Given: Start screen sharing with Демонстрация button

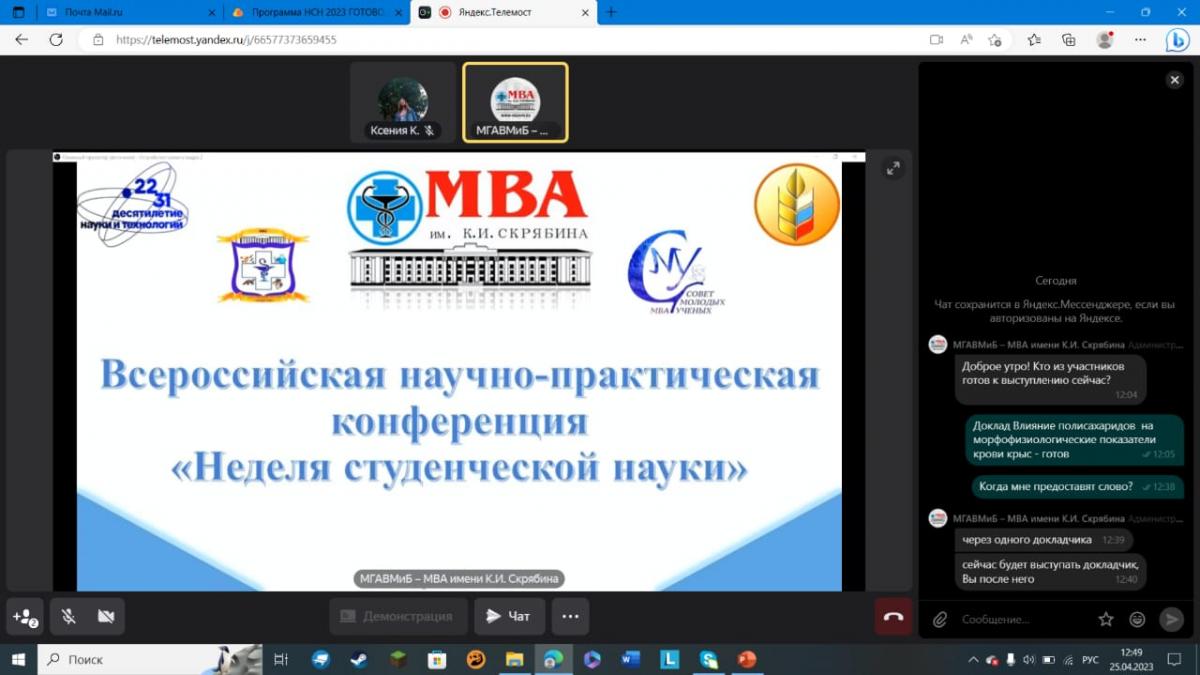Looking at the screenshot, I should [x=398, y=617].
